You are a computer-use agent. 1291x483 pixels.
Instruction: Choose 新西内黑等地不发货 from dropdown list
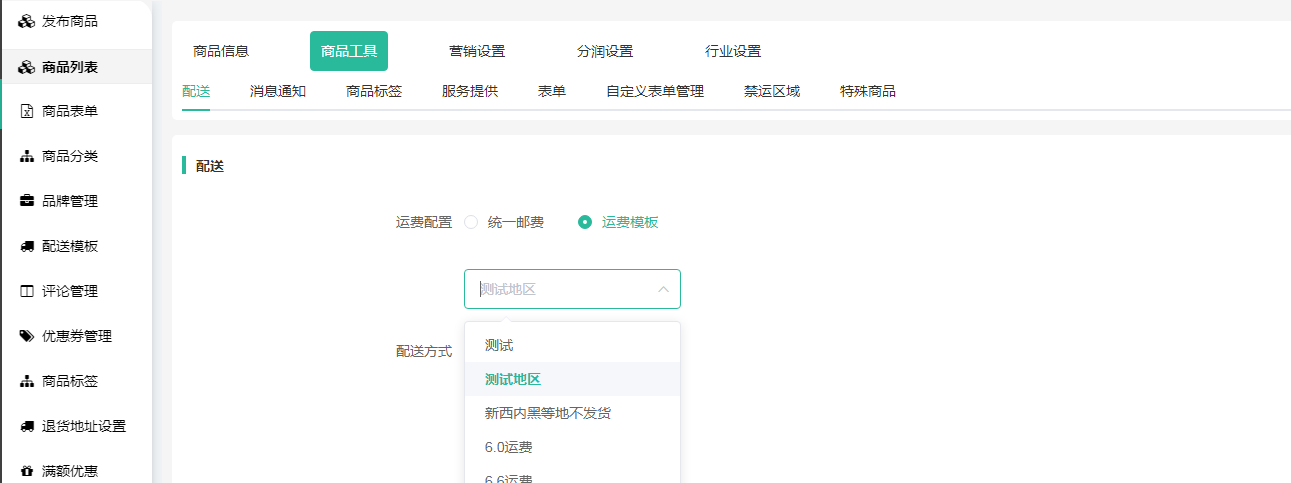547,413
